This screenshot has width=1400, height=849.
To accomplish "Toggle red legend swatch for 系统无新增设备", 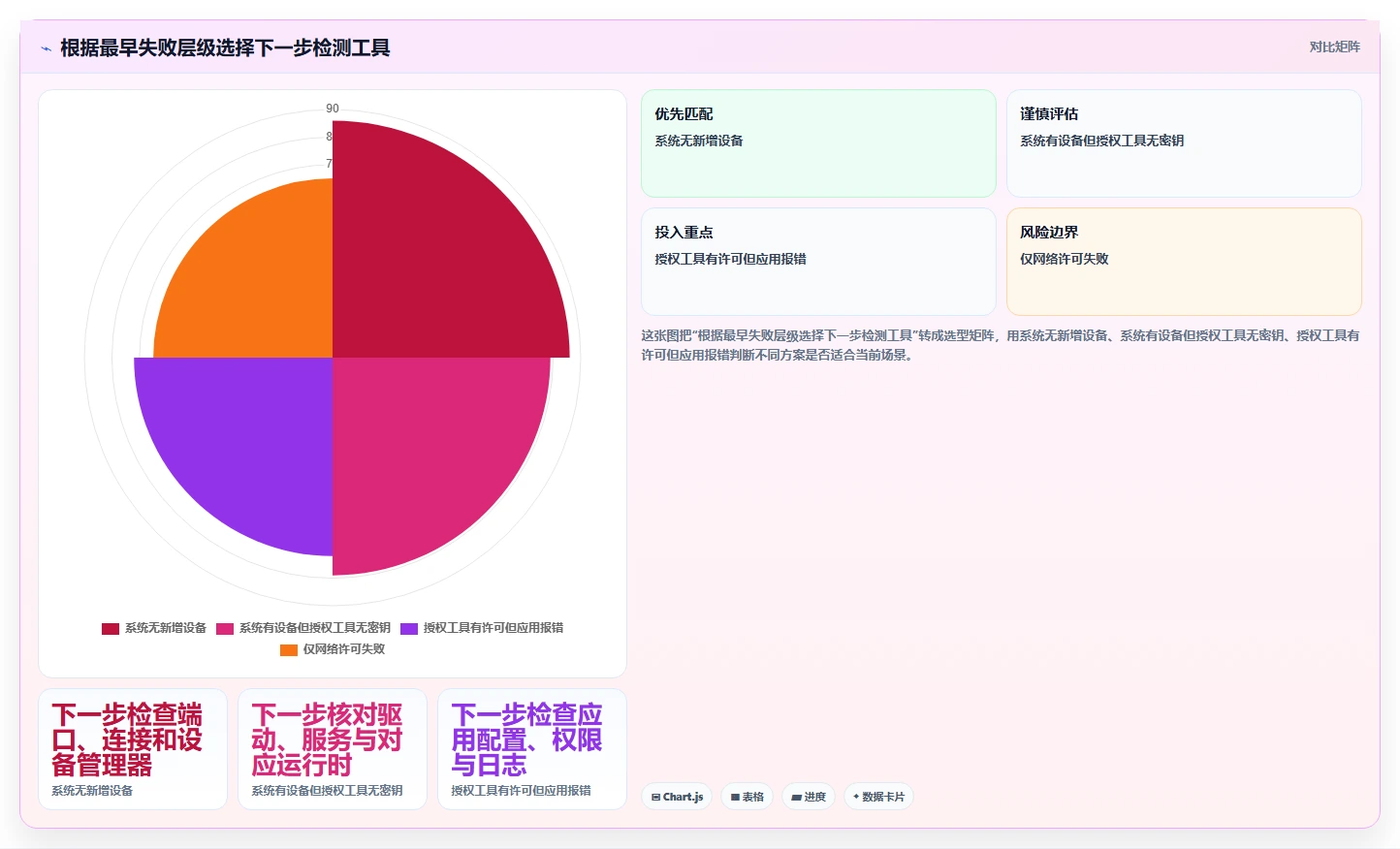I will 111,628.
